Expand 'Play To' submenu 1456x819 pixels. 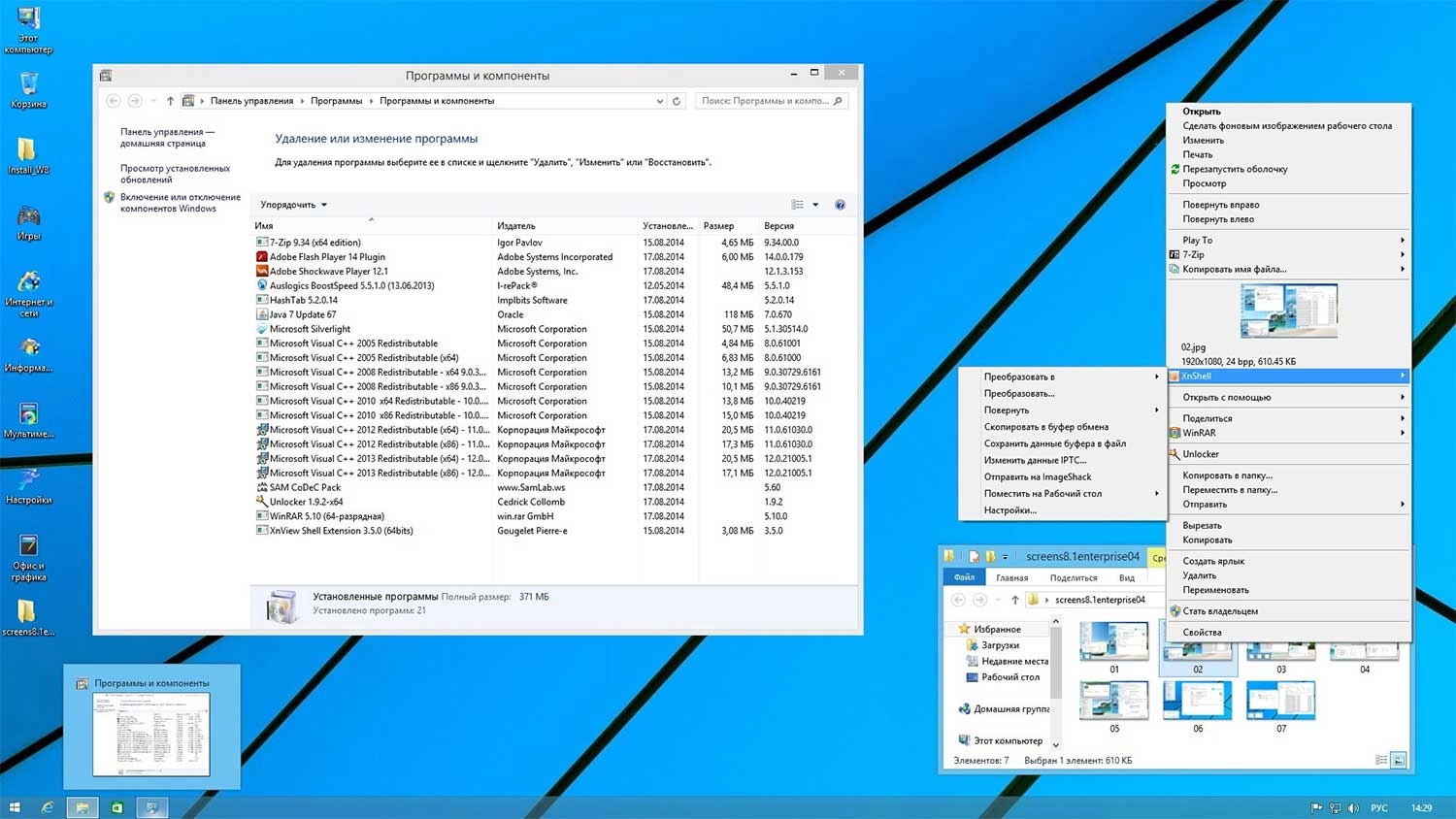point(1289,240)
